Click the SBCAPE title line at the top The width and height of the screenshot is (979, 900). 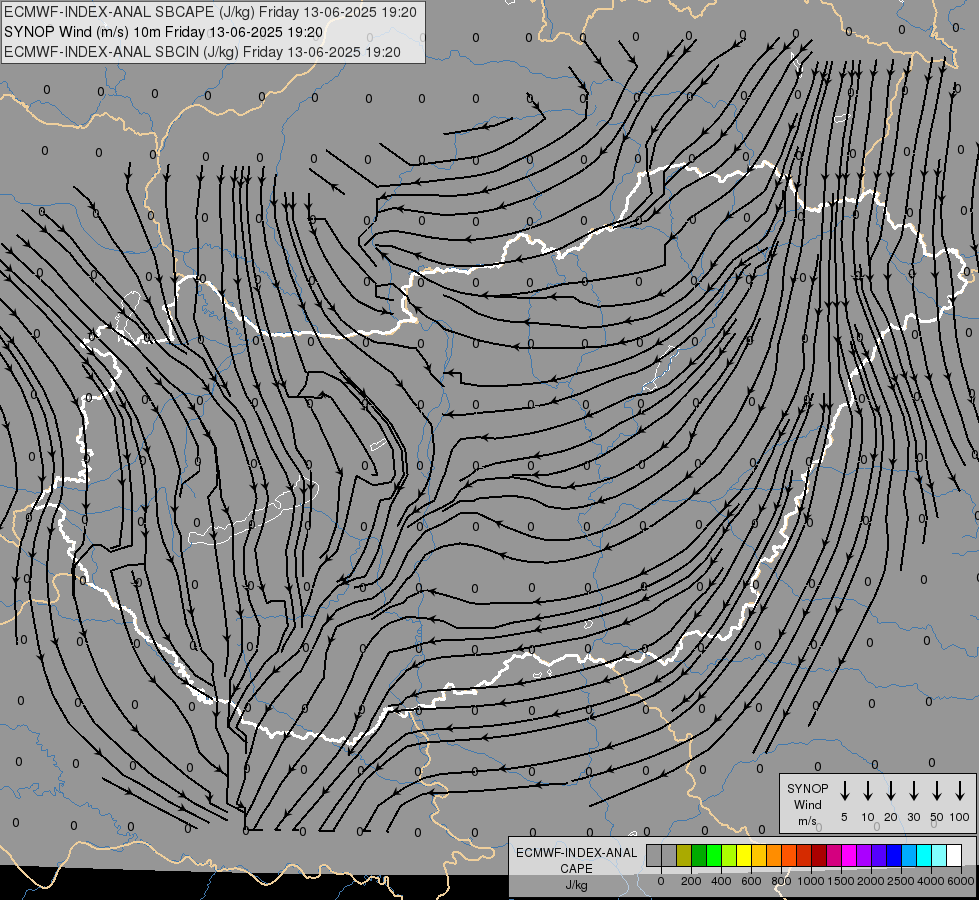tap(210, 12)
